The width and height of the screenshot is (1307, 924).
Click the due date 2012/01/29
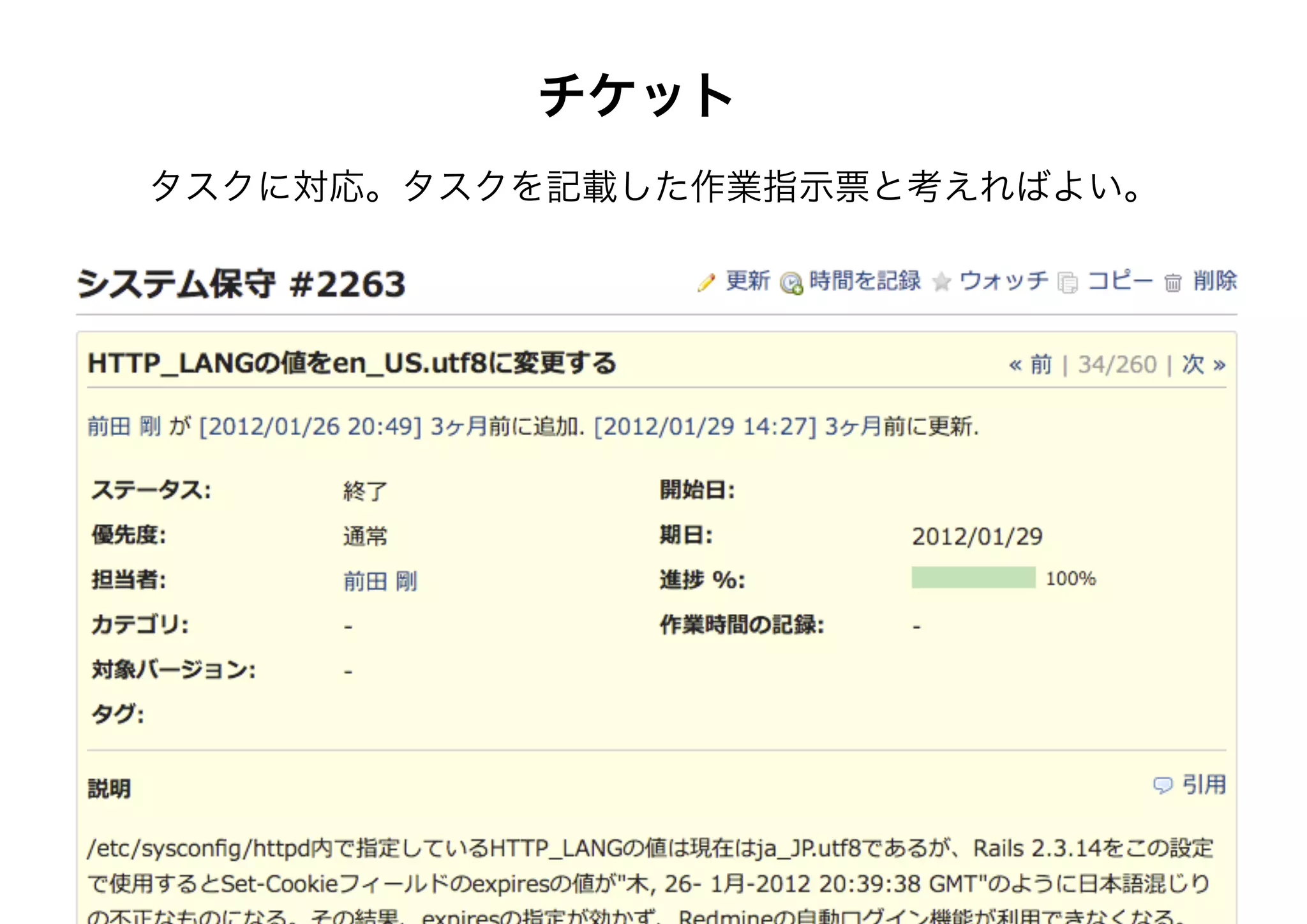click(x=977, y=537)
